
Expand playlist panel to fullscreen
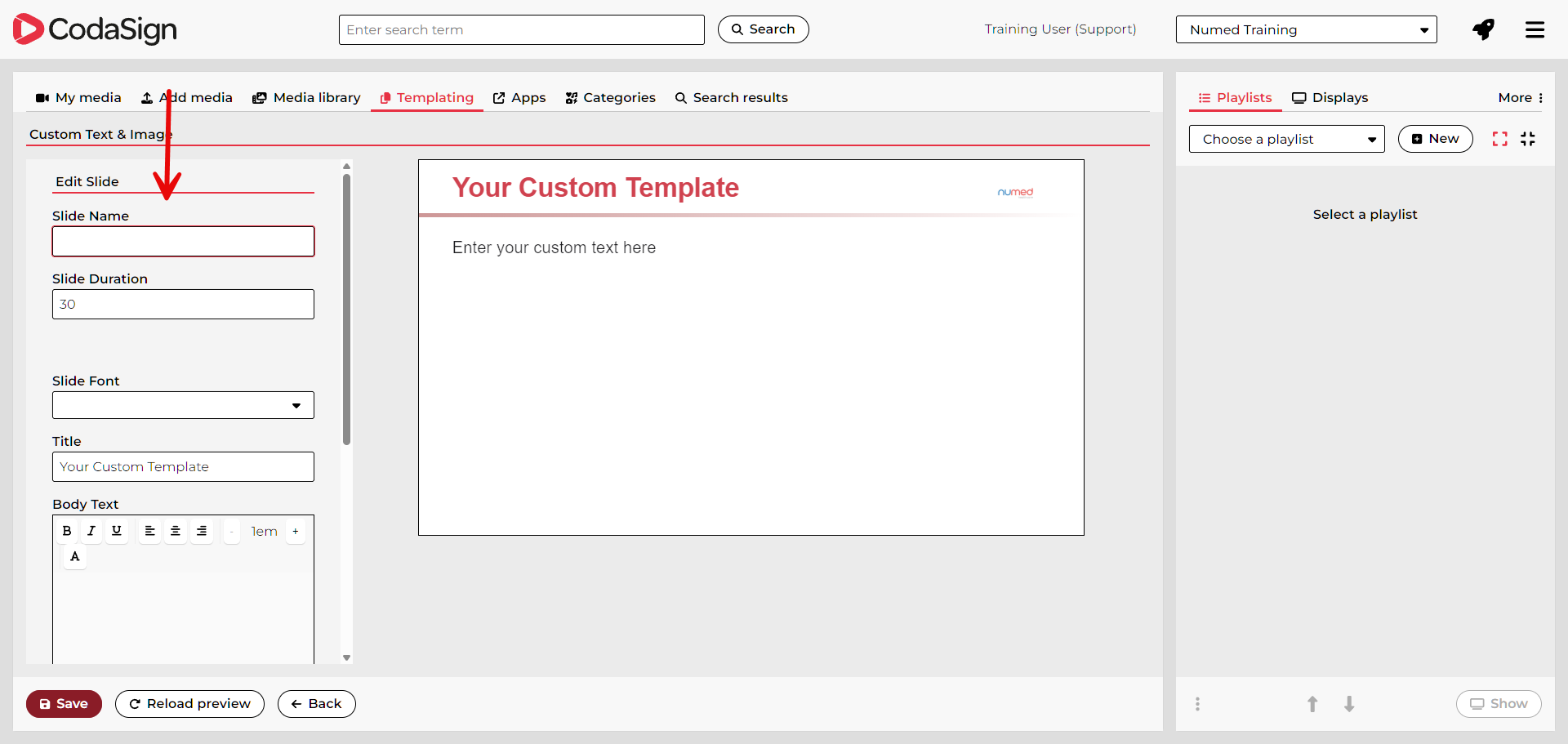(1499, 139)
